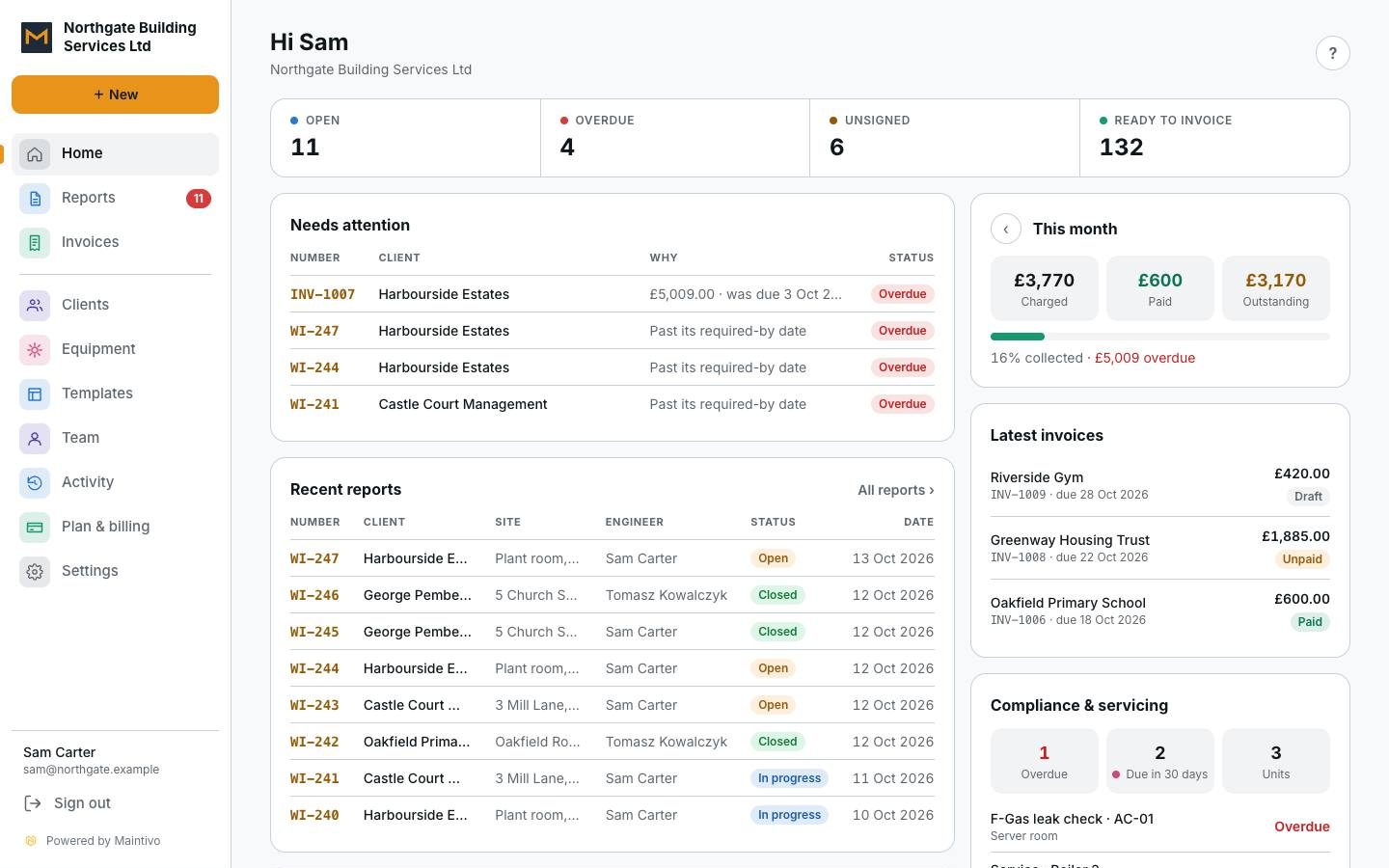The width and height of the screenshot is (1389, 868).
Task: Open Oakfield Primary School paid invoice
Action: point(1159,610)
